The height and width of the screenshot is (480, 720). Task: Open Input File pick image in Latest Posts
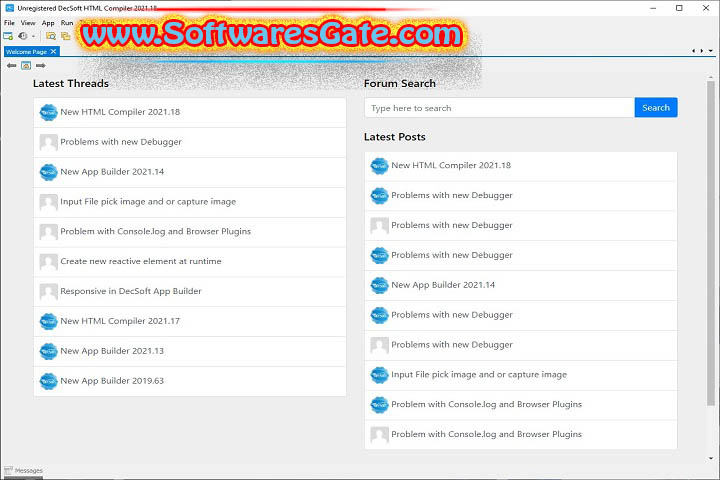(521, 375)
